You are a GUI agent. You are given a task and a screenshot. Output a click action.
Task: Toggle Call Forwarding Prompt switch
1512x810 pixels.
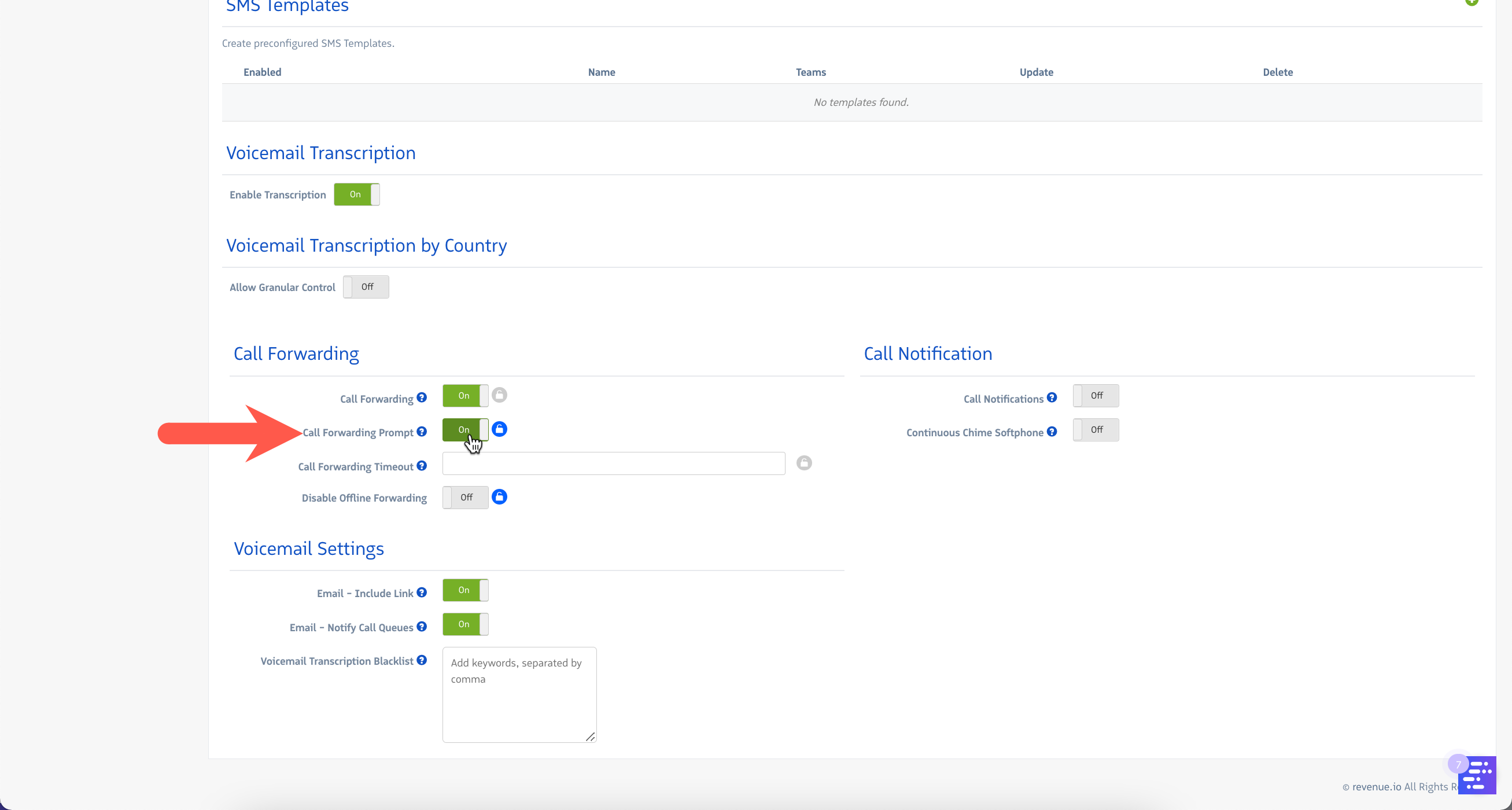pos(465,430)
